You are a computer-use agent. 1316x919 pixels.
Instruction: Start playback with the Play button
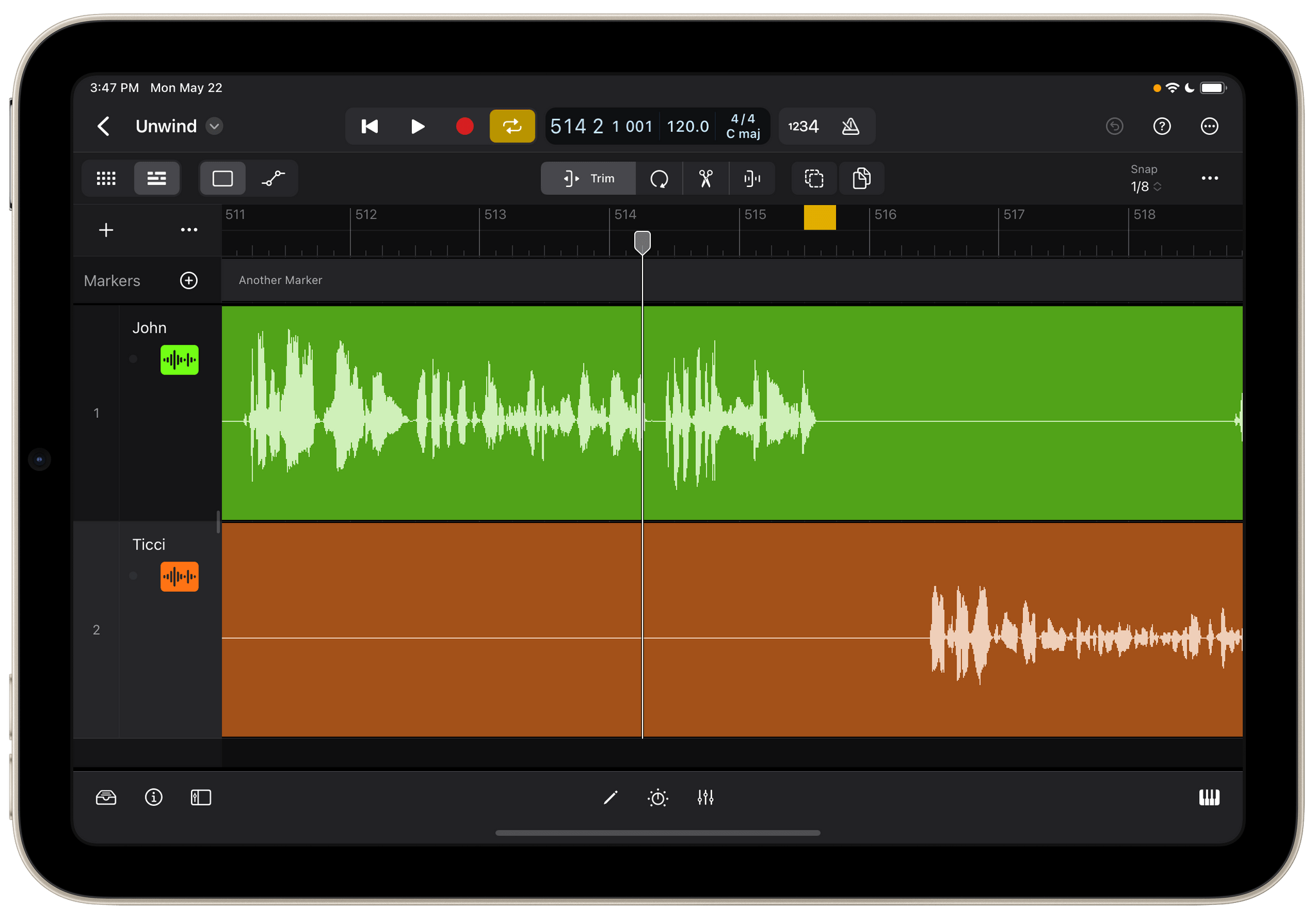click(417, 127)
